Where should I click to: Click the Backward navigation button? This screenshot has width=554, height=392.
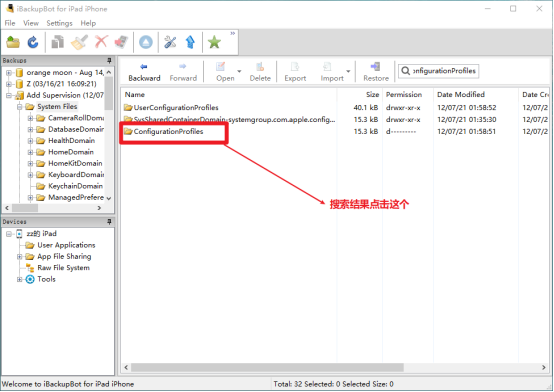(144, 72)
